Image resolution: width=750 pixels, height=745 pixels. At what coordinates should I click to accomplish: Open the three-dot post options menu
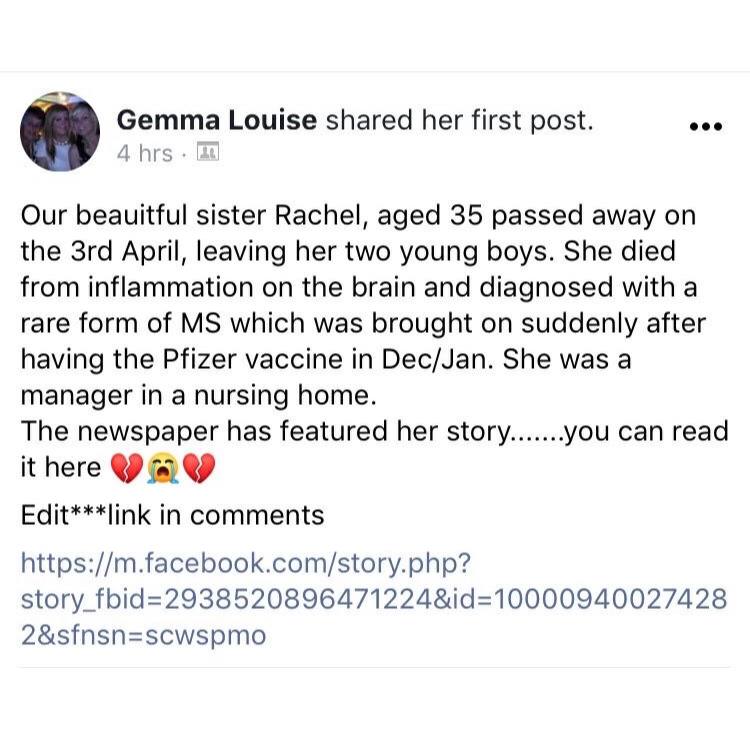tap(706, 127)
